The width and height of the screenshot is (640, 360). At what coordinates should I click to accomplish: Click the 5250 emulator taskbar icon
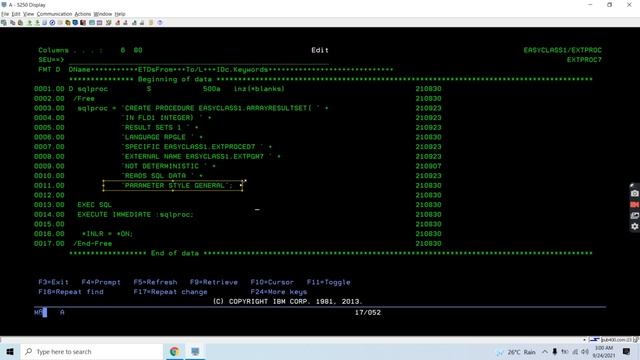[x=195, y=351]
